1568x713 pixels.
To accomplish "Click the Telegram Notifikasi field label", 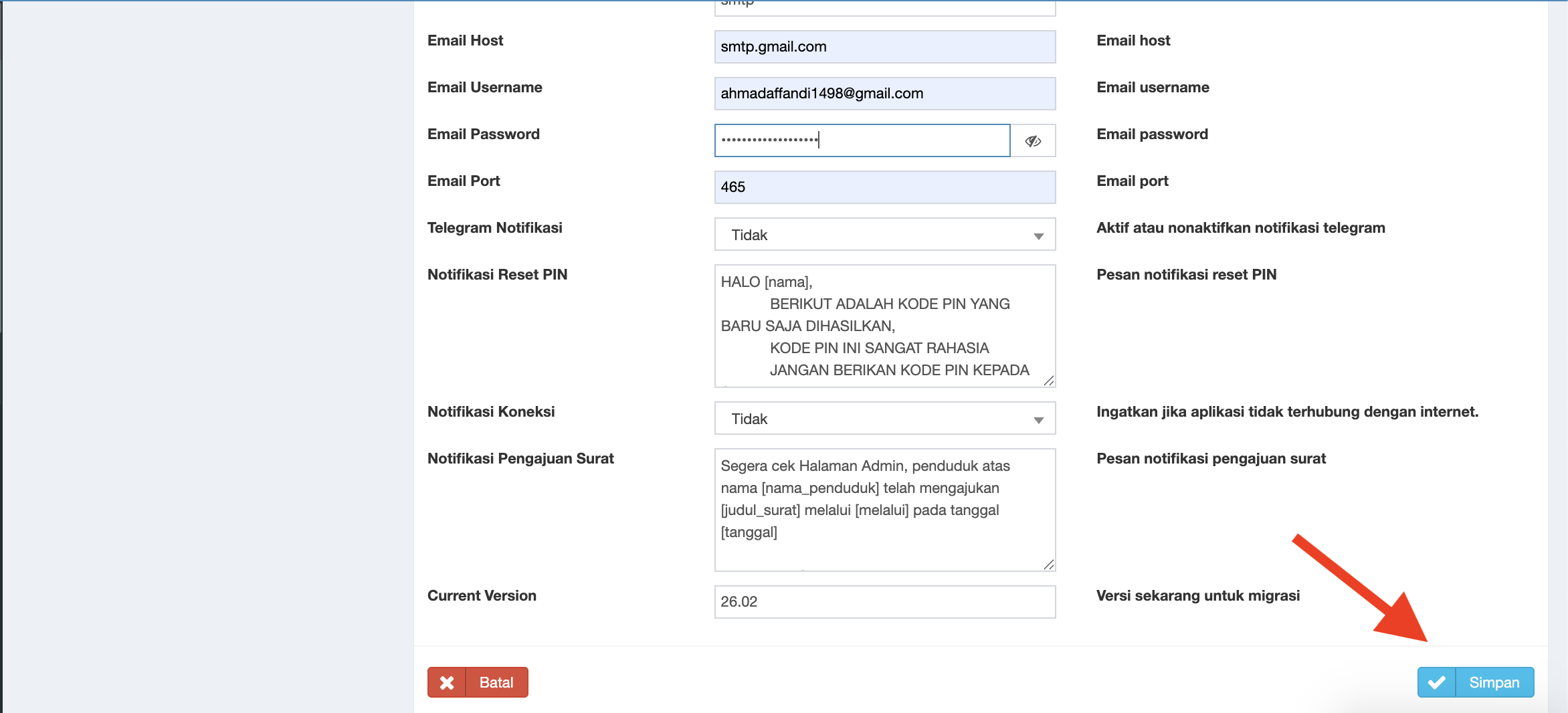I will click(x=494, y=227).
